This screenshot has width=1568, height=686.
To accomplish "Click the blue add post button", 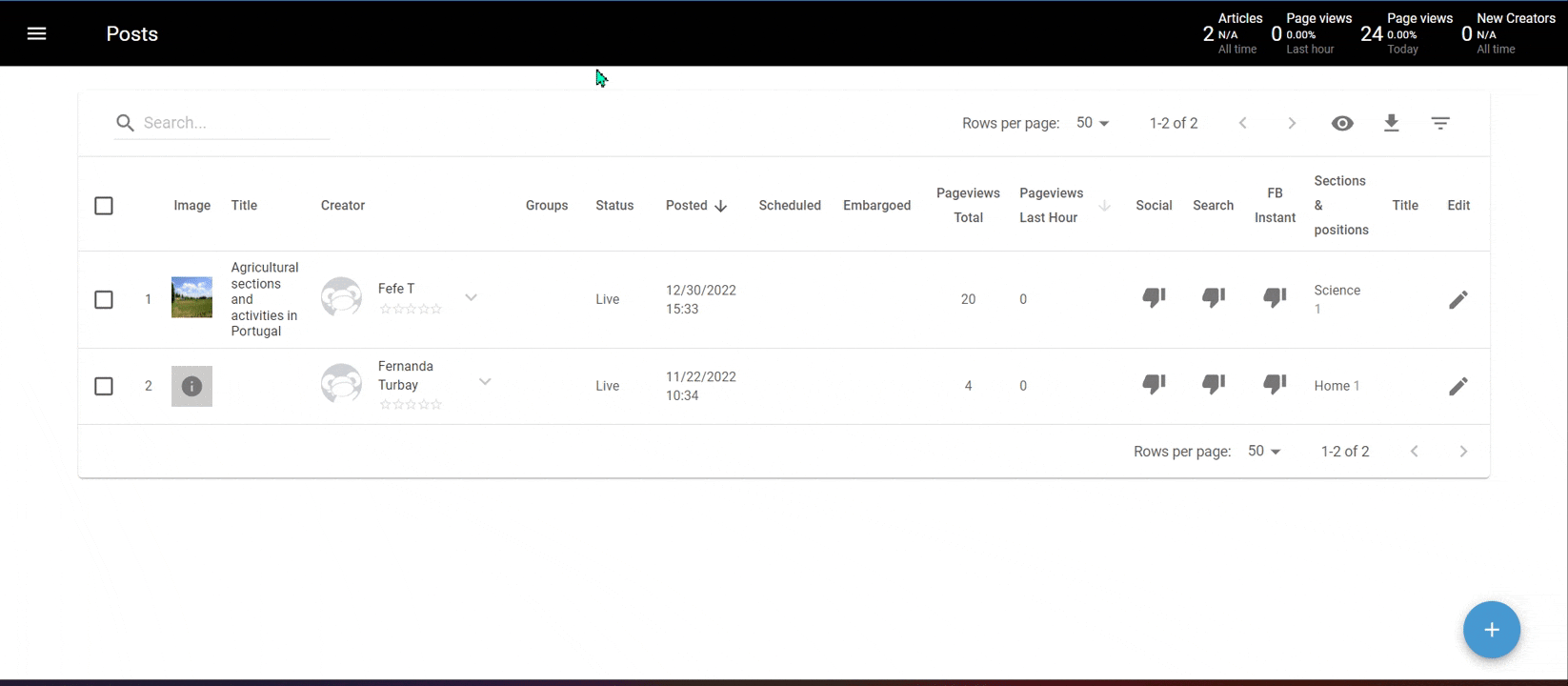I will click(1491, 630).
